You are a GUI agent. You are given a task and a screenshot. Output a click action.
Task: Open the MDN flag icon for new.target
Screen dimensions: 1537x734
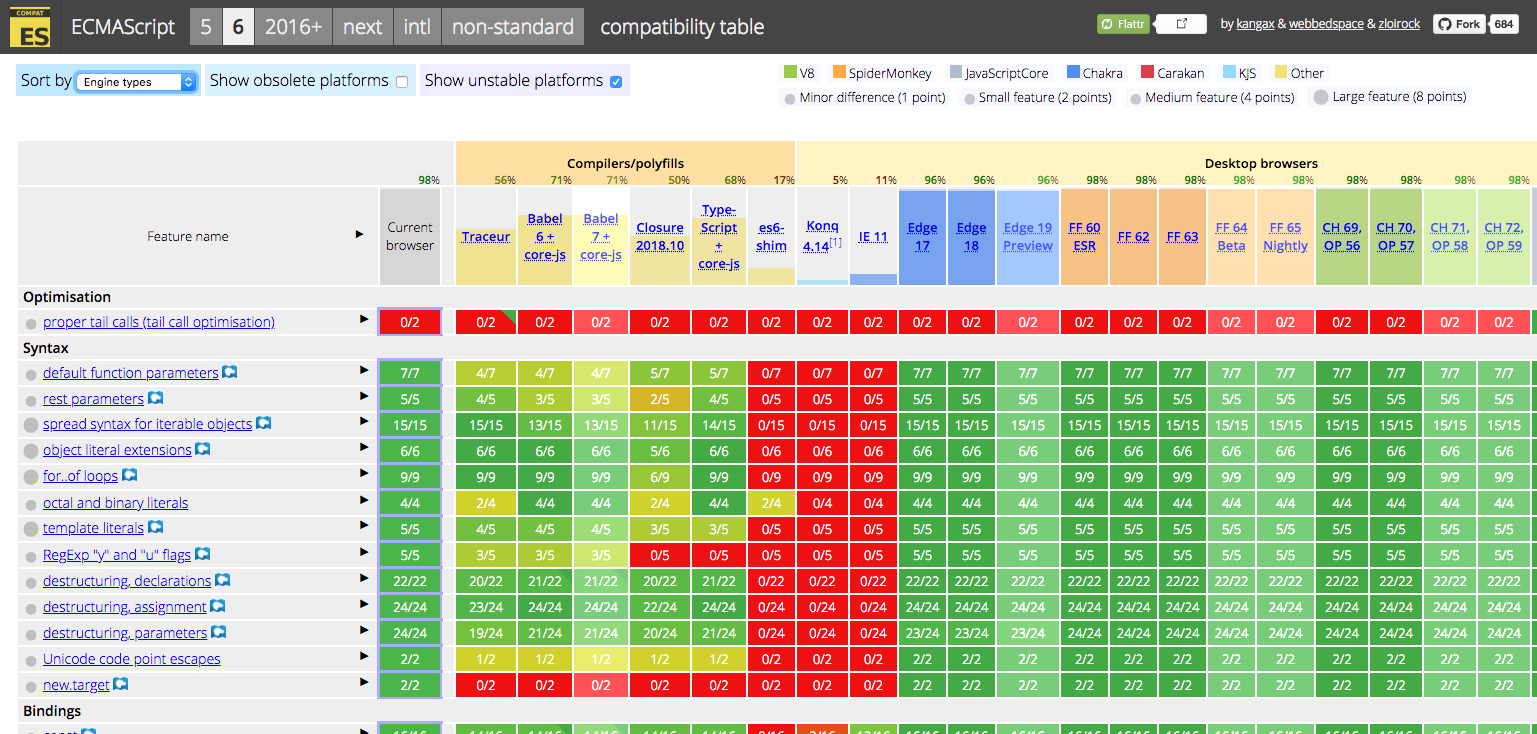(x=121, y=684)
